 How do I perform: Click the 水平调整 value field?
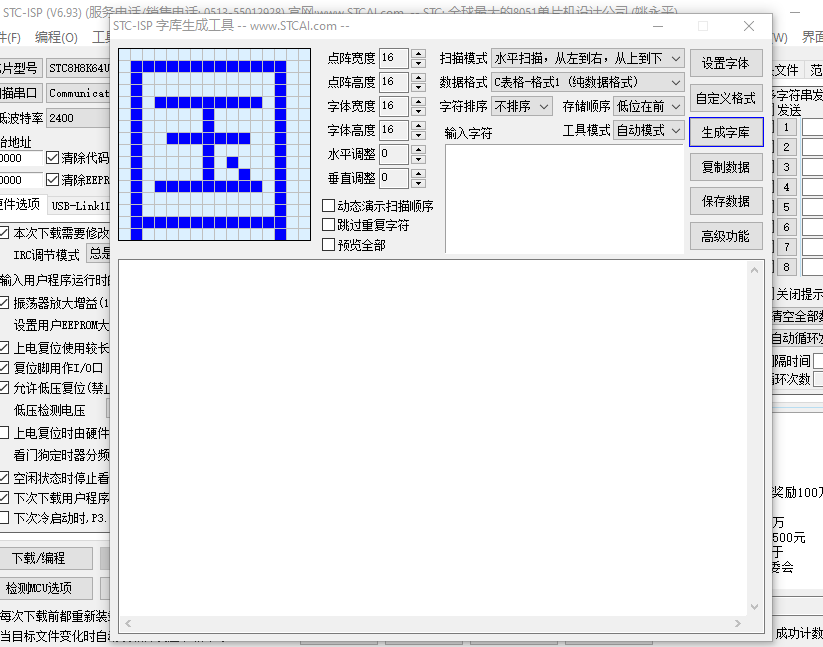tap(394, 154)
